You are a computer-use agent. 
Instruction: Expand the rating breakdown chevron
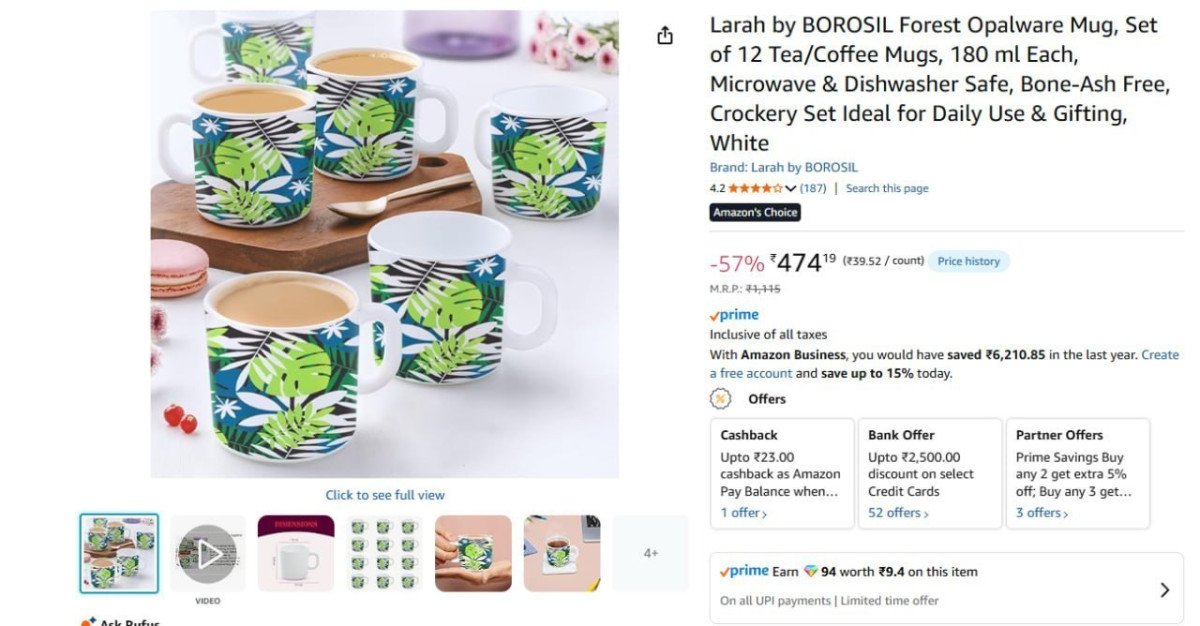(x=789, y=187)
